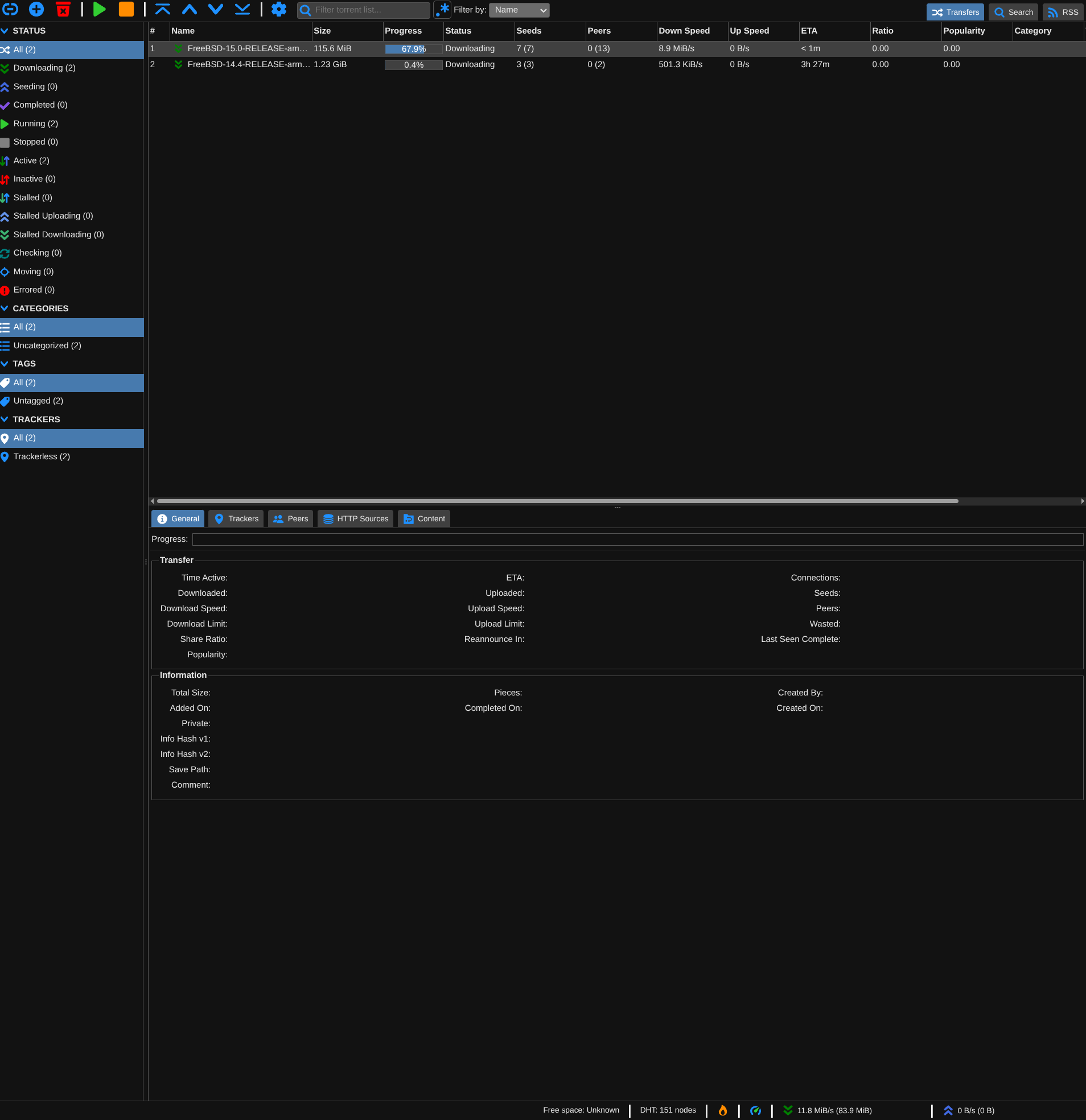
Task: Move torrent to top of queue
Action: 163,9
